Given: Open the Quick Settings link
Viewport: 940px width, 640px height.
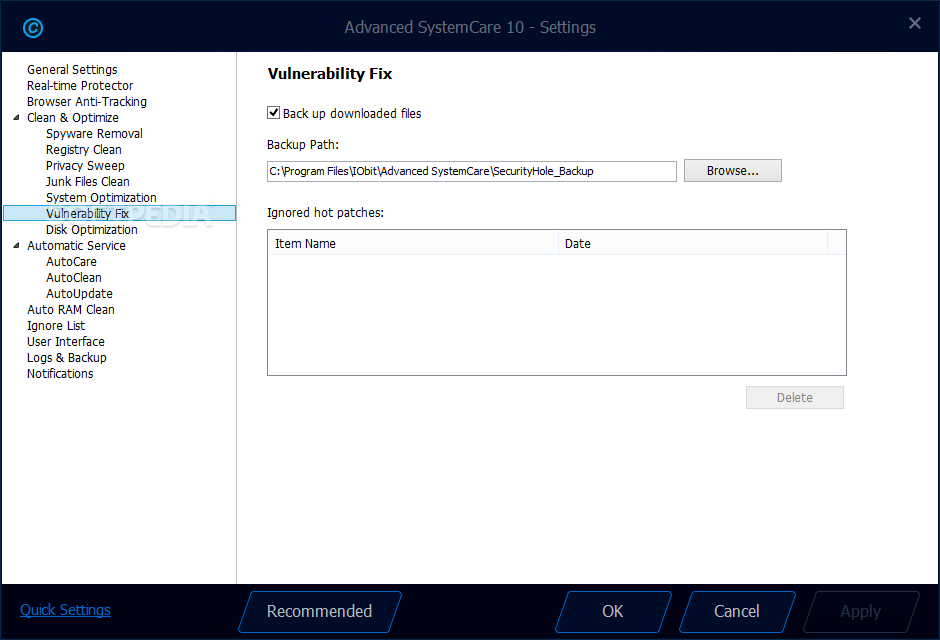Looking at the screenshot, I should (65, 610).
